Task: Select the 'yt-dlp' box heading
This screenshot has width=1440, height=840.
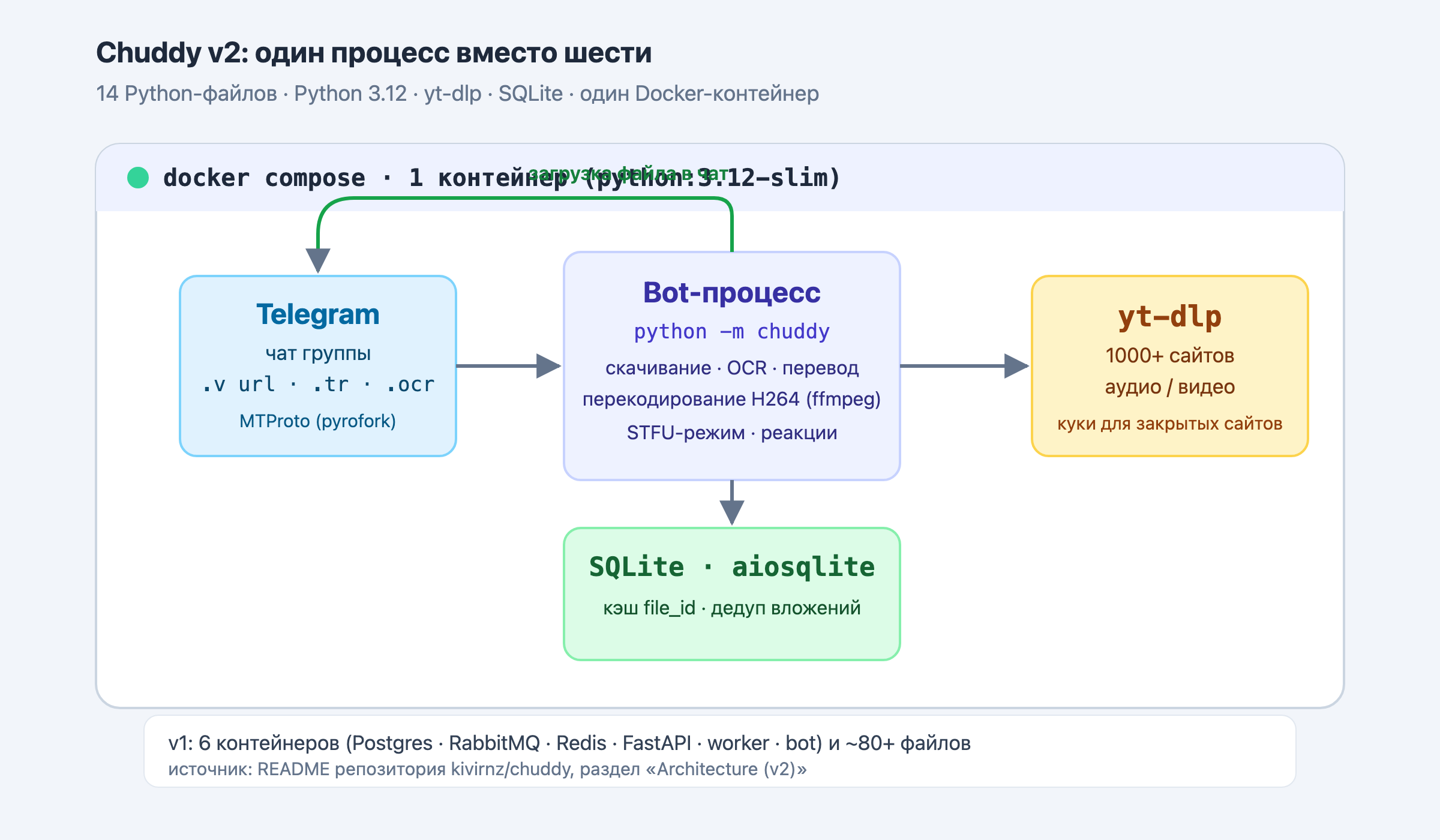Action: pos(1170,317)
